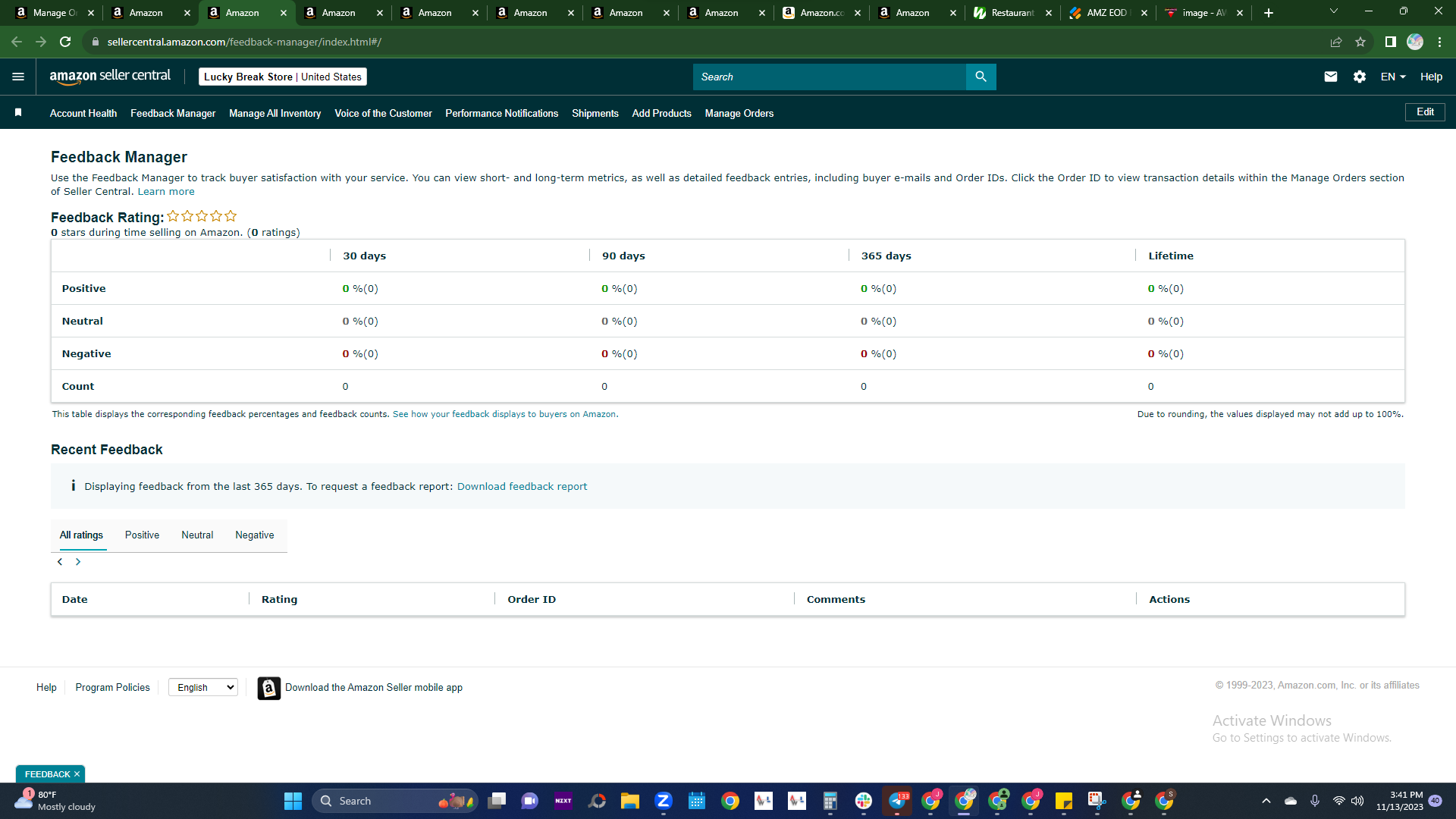1456x819 pixels.
Task: Open the Seller Central hamburger menu
Action: tap(18, 77)
